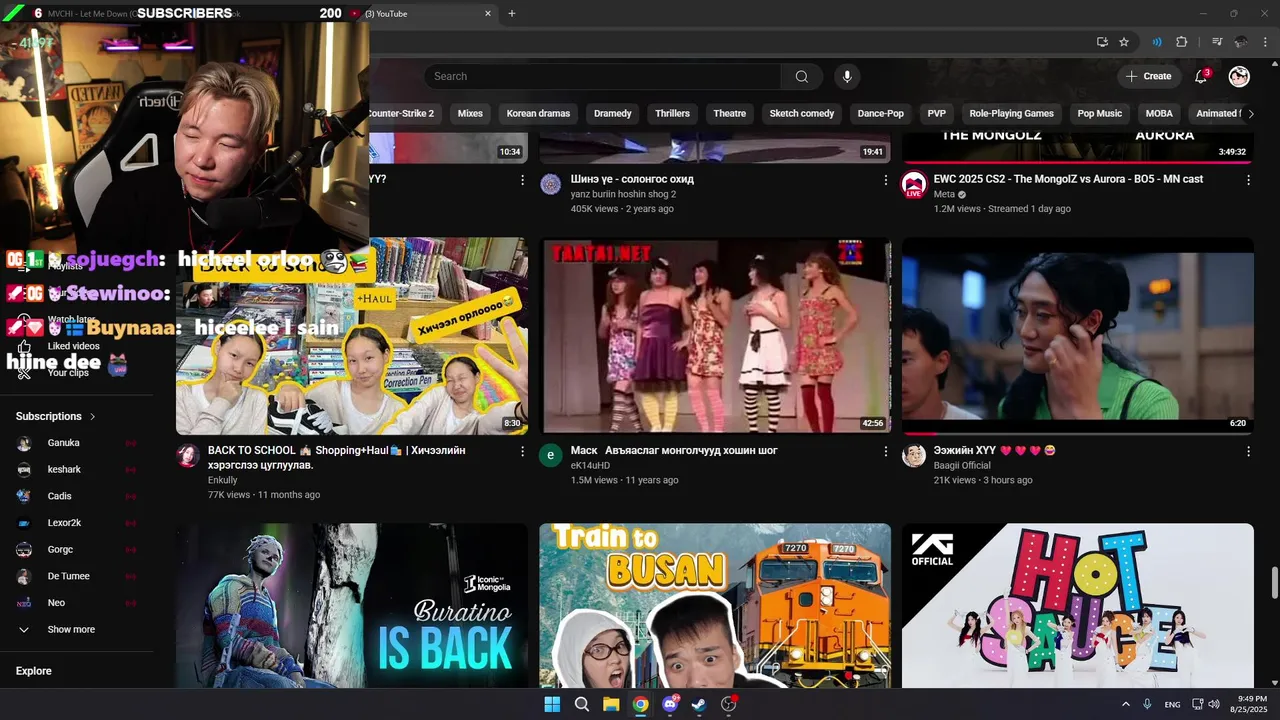Open more options for EWC 2025 CS2 video

coord(1248,180)
